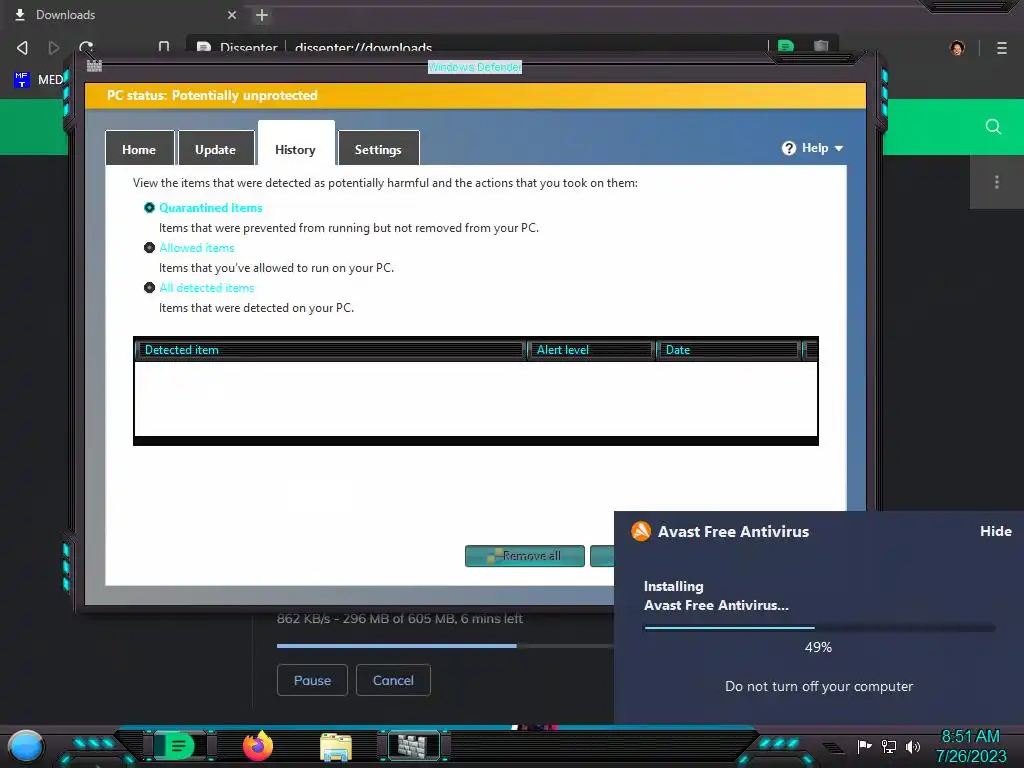The height and width of the screenshot is (768, 1024).
Task: Click the volume speaker tray icon
Action: [x=913, y=746]
